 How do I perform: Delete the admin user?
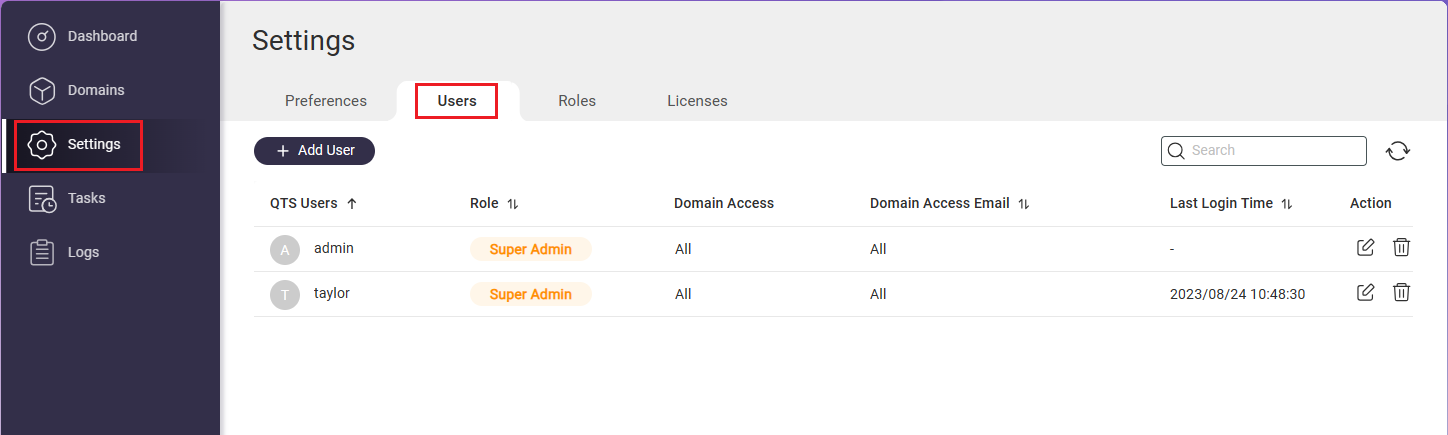coord(1401,248)
